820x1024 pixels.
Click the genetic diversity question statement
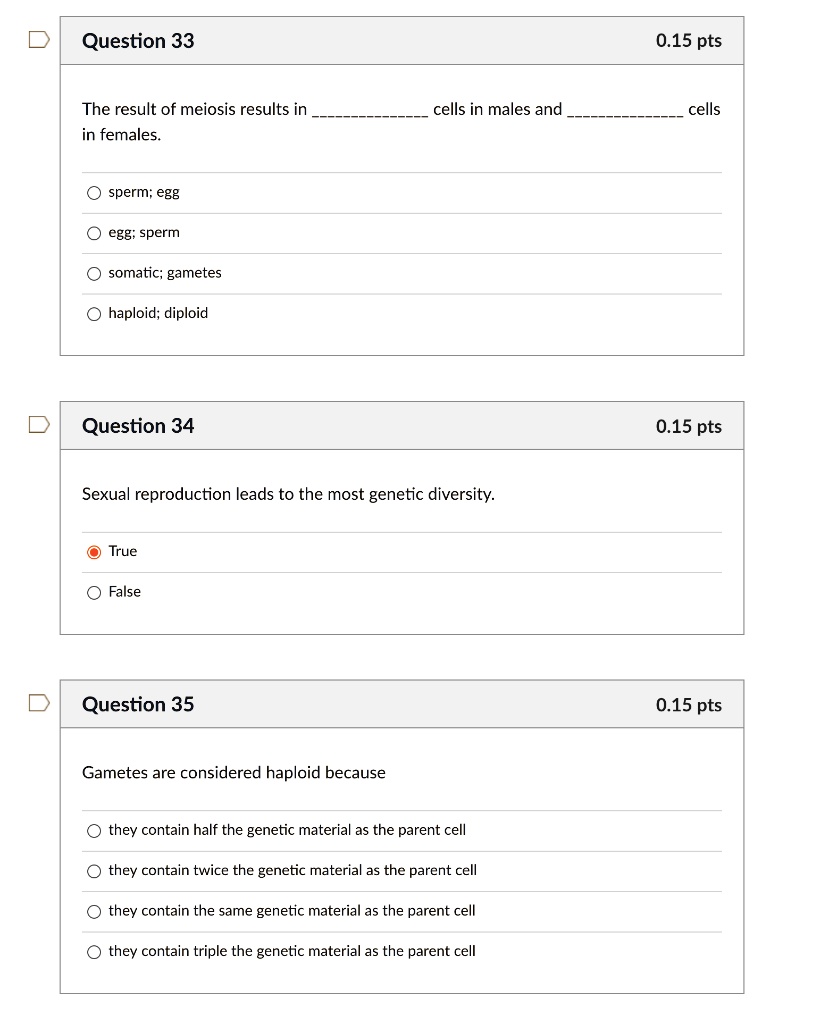click(288, 494)
